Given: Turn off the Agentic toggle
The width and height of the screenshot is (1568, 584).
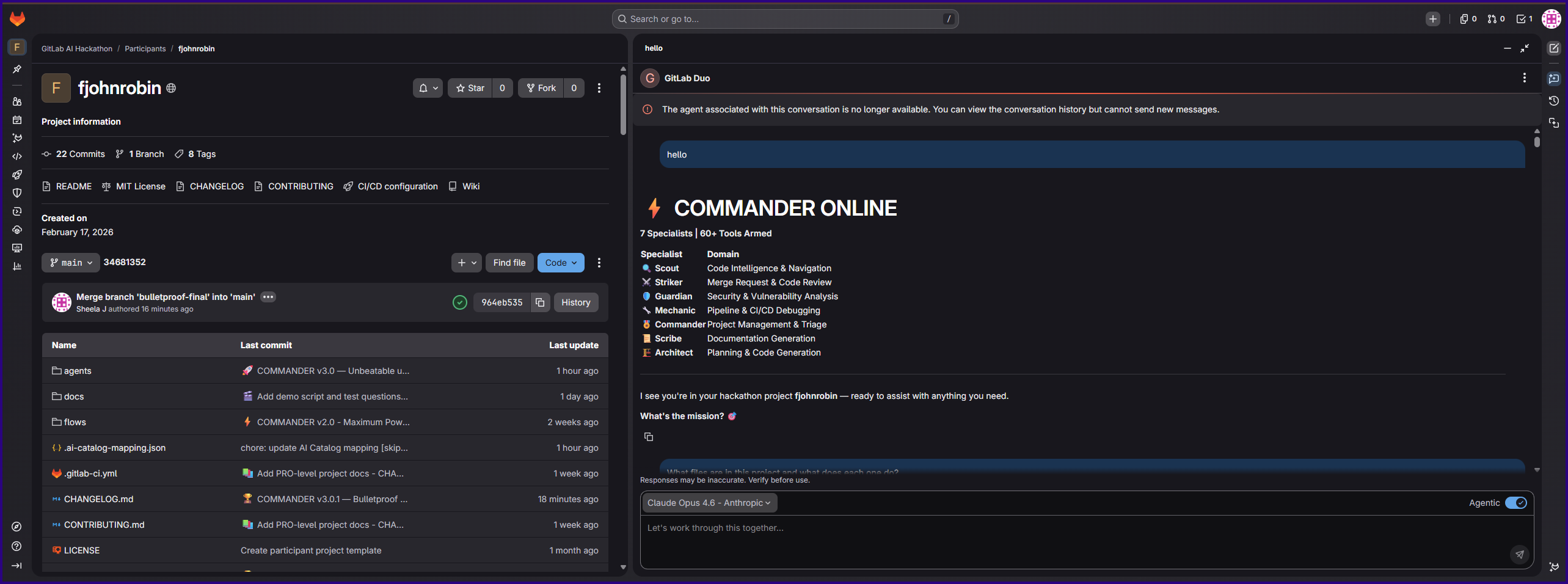Looking at the screenshot, I should tap(1515, 503).
